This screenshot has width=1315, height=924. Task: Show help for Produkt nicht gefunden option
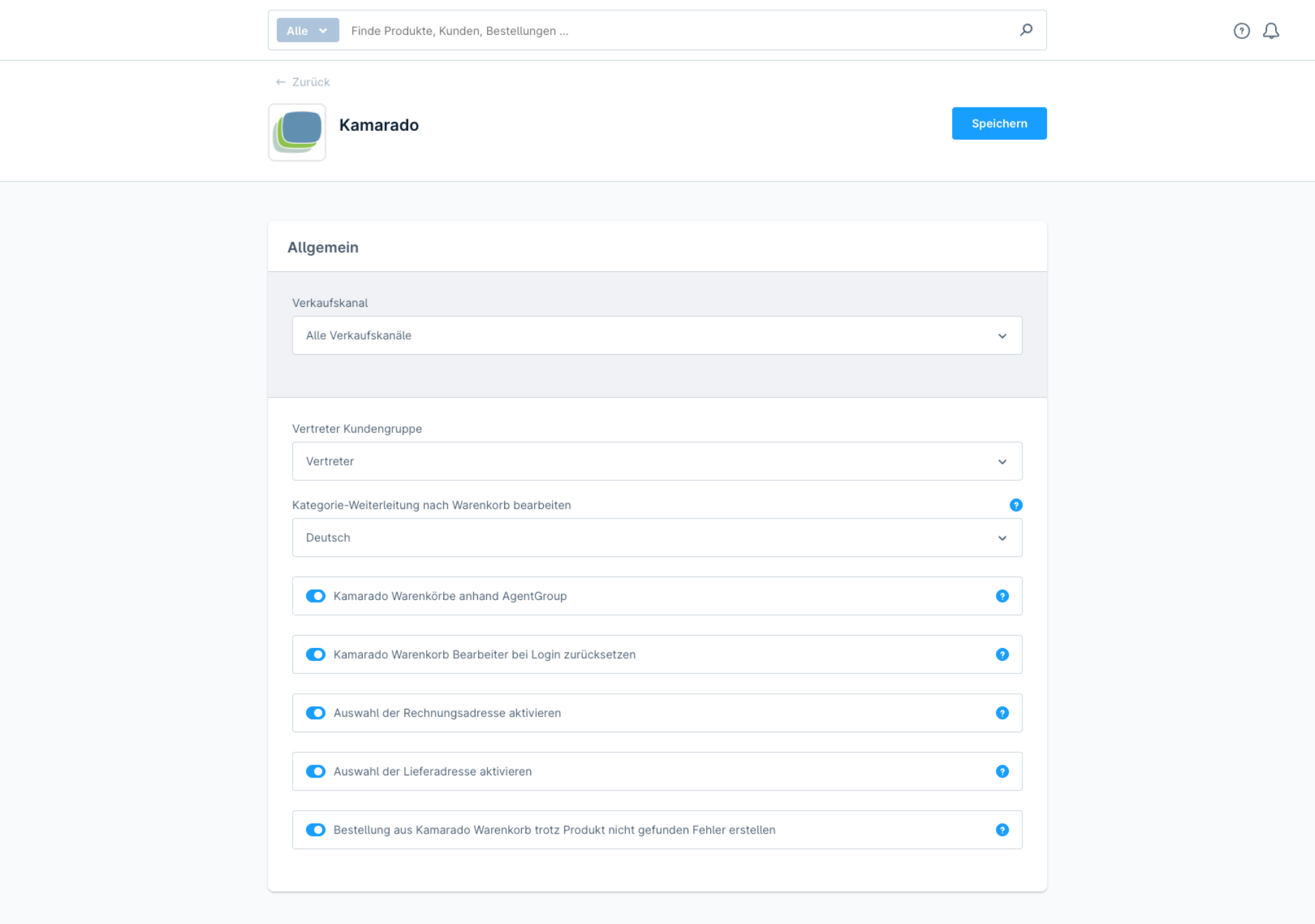(x=1002, y=829)
